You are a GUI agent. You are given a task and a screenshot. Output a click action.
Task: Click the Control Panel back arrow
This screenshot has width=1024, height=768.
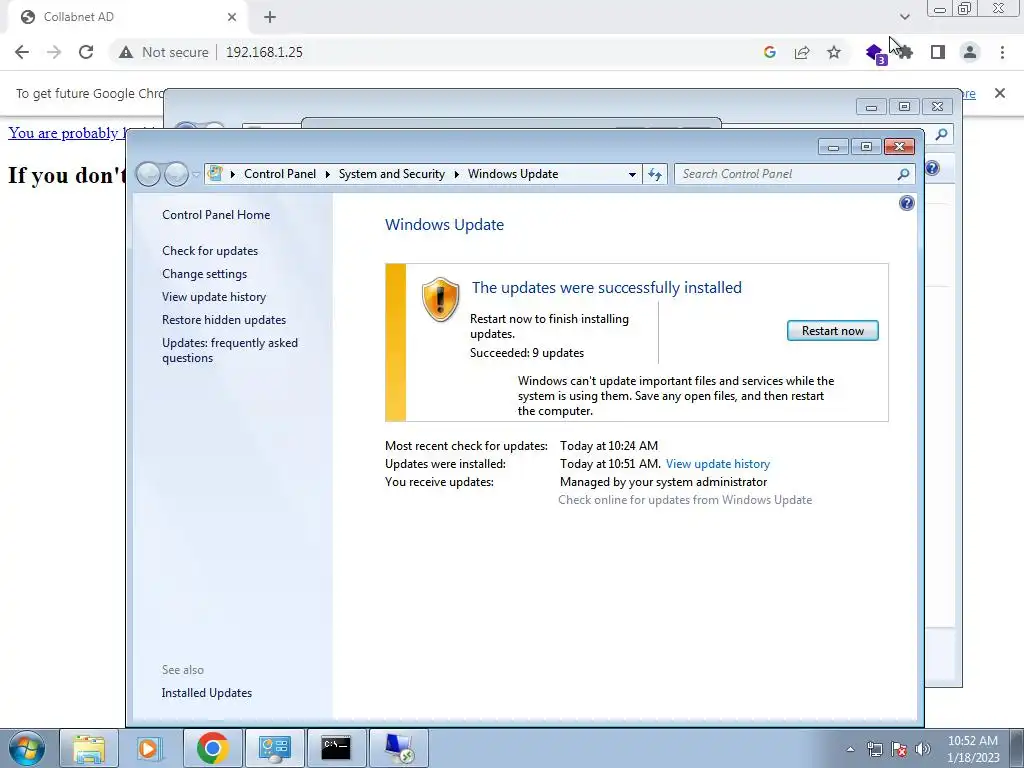148,174
